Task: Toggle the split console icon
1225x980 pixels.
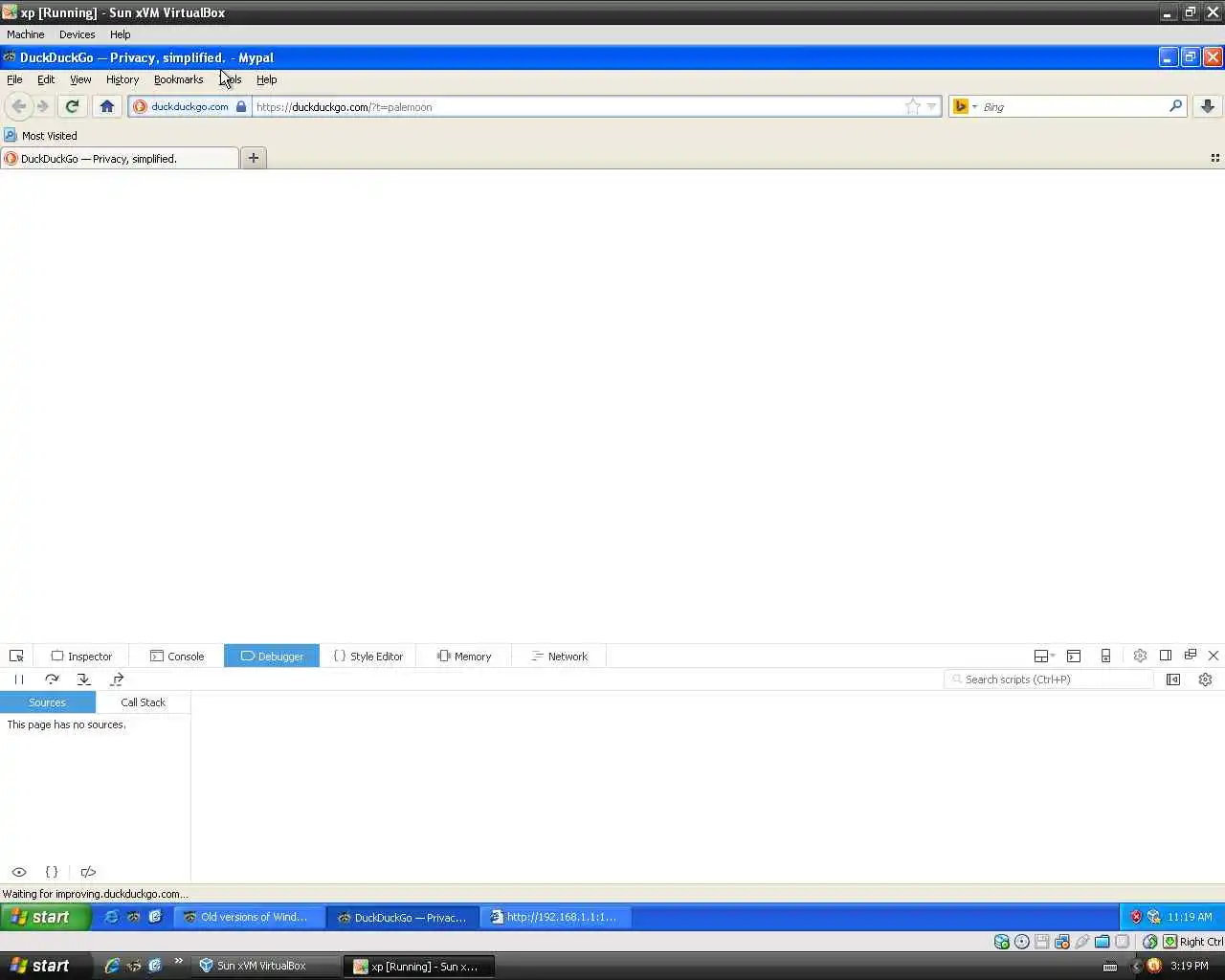Action: 1074,656
